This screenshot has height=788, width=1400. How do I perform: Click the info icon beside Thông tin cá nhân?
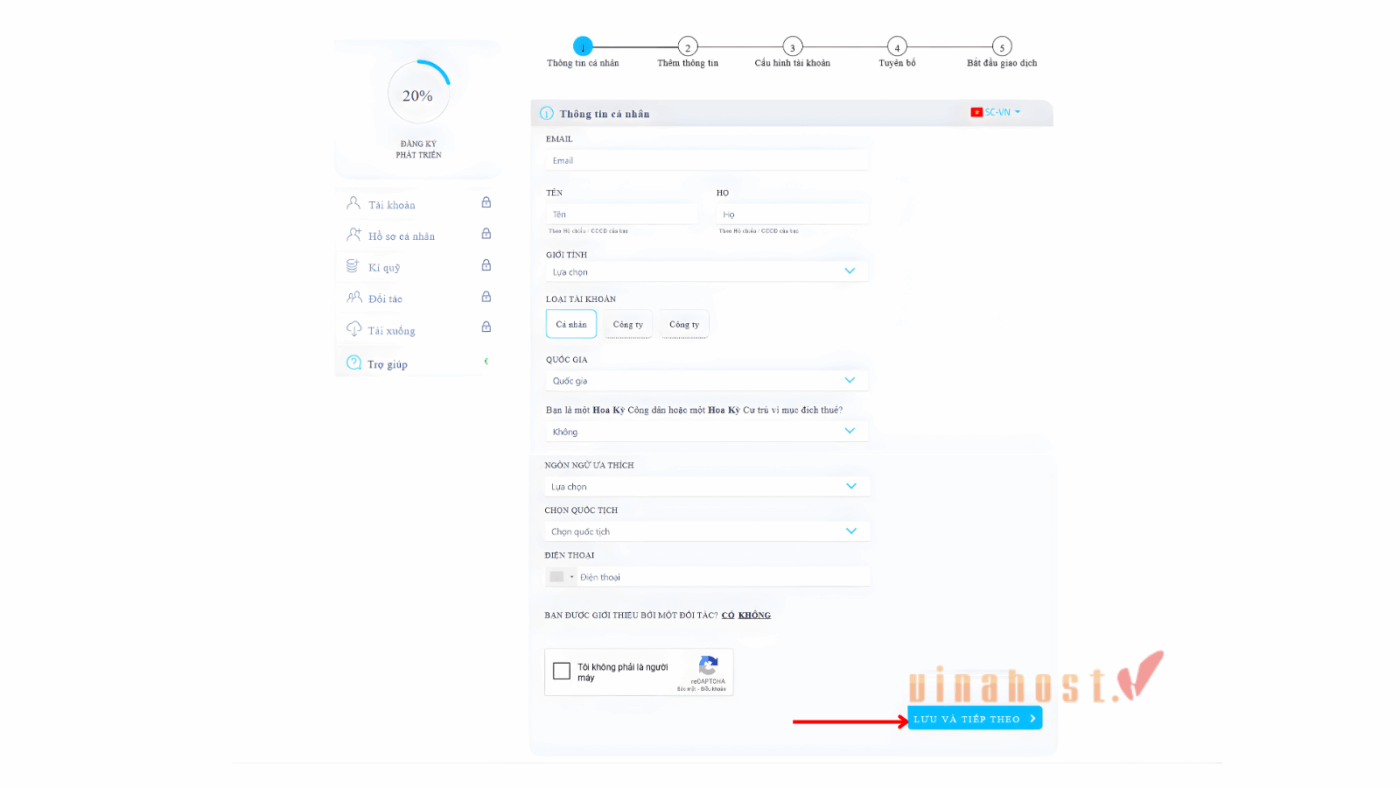(x=547, y=114)
